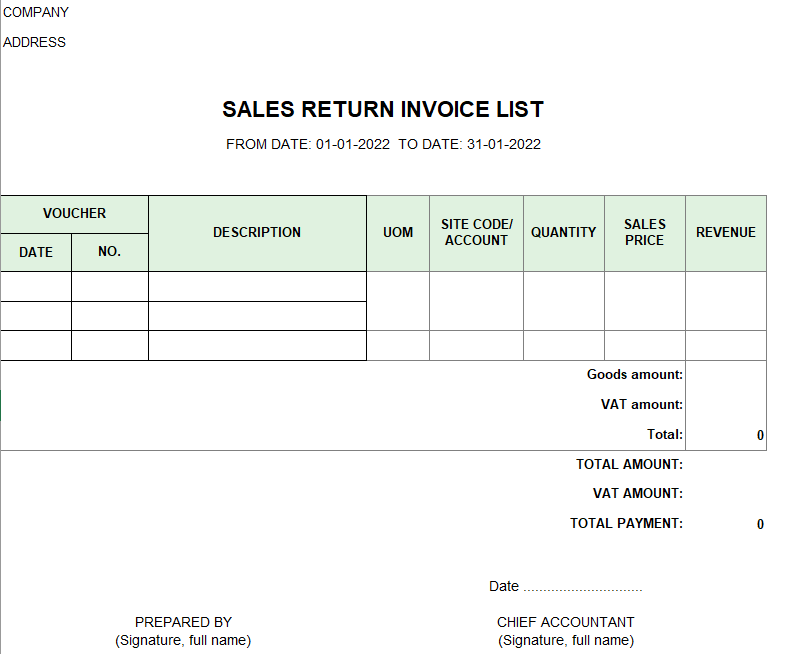Viewport: 792px width, 654px height.
Task: Click the SALES PRICE header cell
Action: pyautogui.click(x=645, y=233)
